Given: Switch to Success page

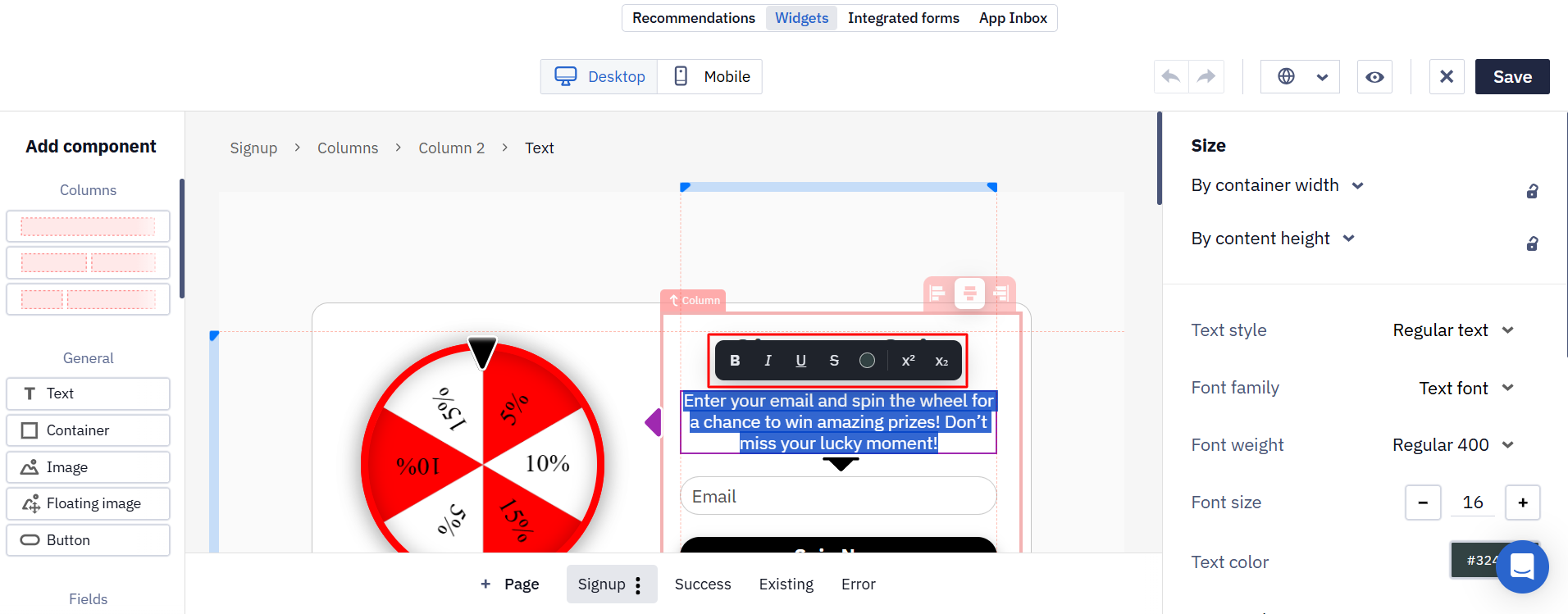Looking at the screenshot, I should pyautogui.click(x=703, y=584).
